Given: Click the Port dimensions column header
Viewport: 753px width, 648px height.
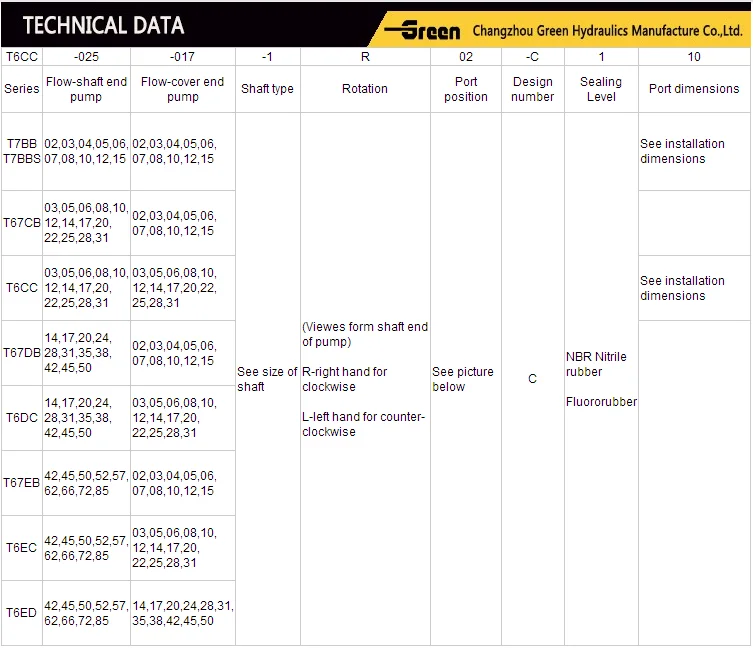Looking at the screenshot, I should [694, 89].
